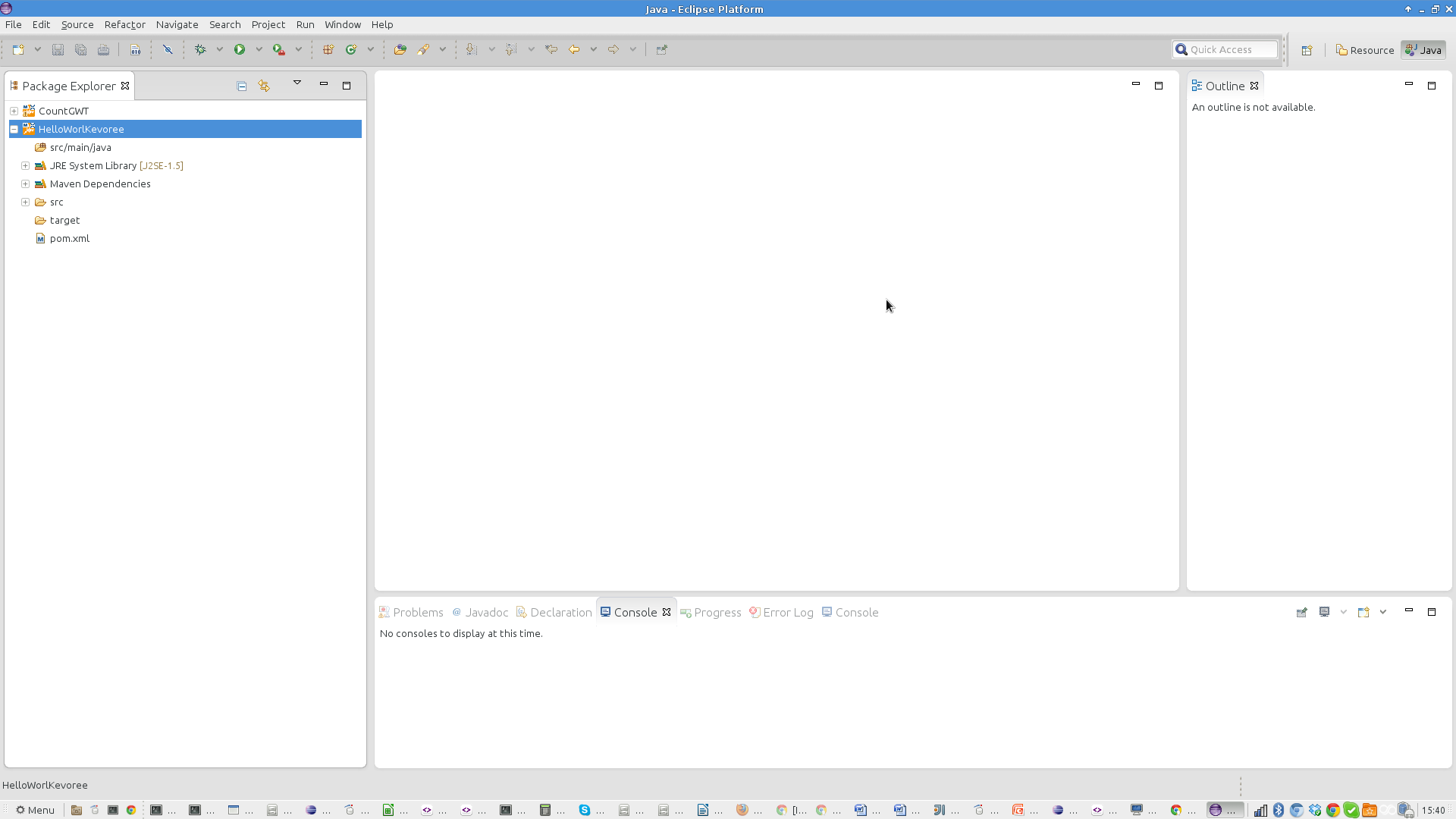Click the New Java Package icon

pyautogui.click(x=328, y=49)
